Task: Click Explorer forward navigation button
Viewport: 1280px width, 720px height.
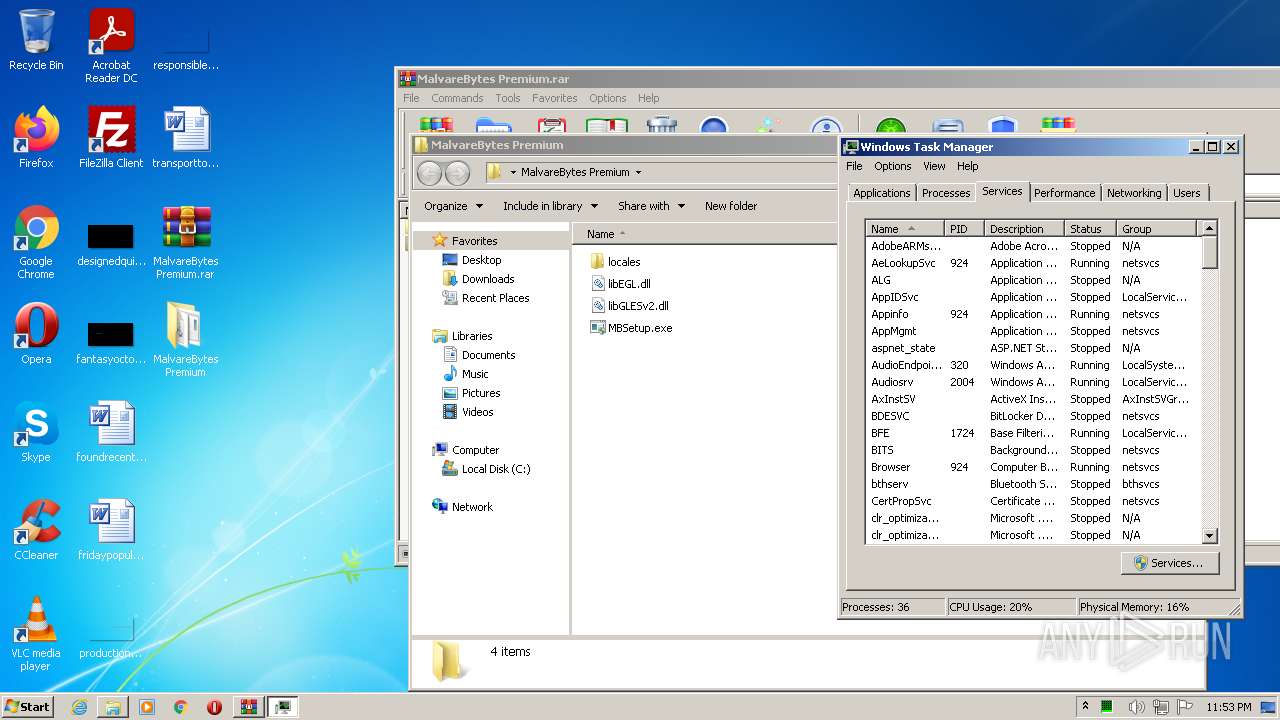Action: (x=457, y=172)
